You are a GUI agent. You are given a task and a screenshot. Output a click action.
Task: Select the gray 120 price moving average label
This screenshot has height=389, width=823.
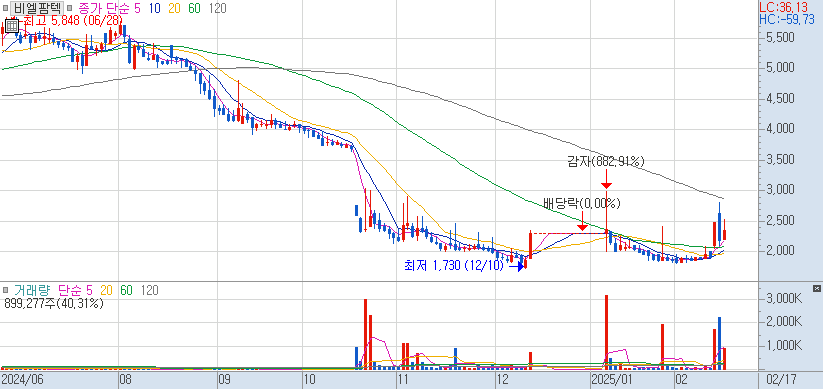(217, 8)
